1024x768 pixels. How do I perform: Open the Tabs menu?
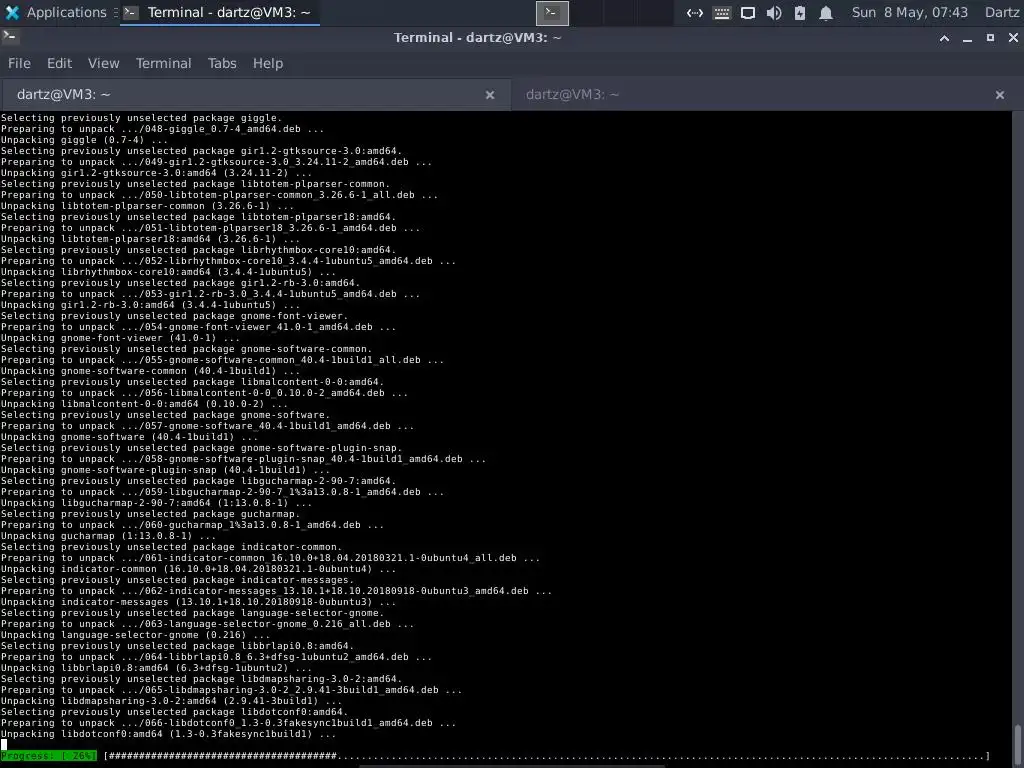[221, 63]
